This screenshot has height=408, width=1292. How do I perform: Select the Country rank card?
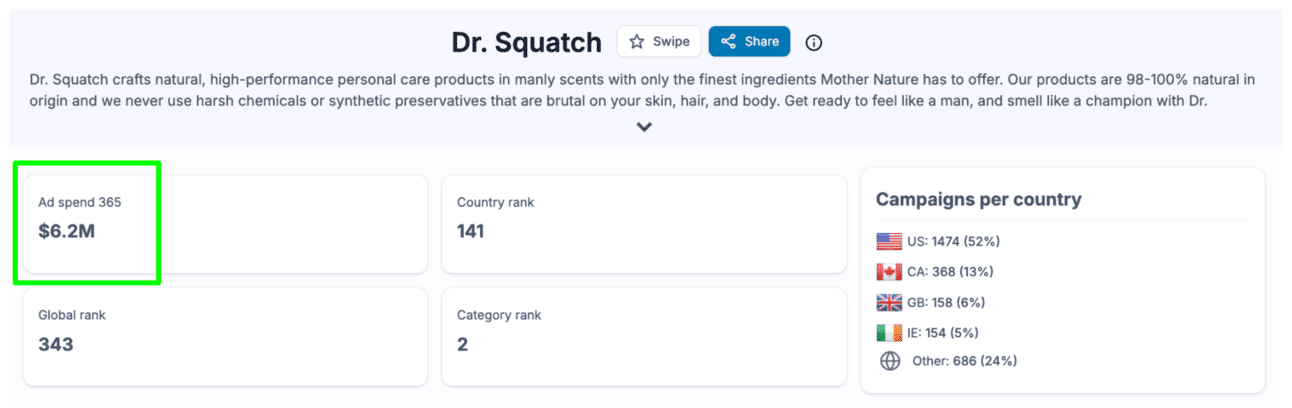[644, 224]
